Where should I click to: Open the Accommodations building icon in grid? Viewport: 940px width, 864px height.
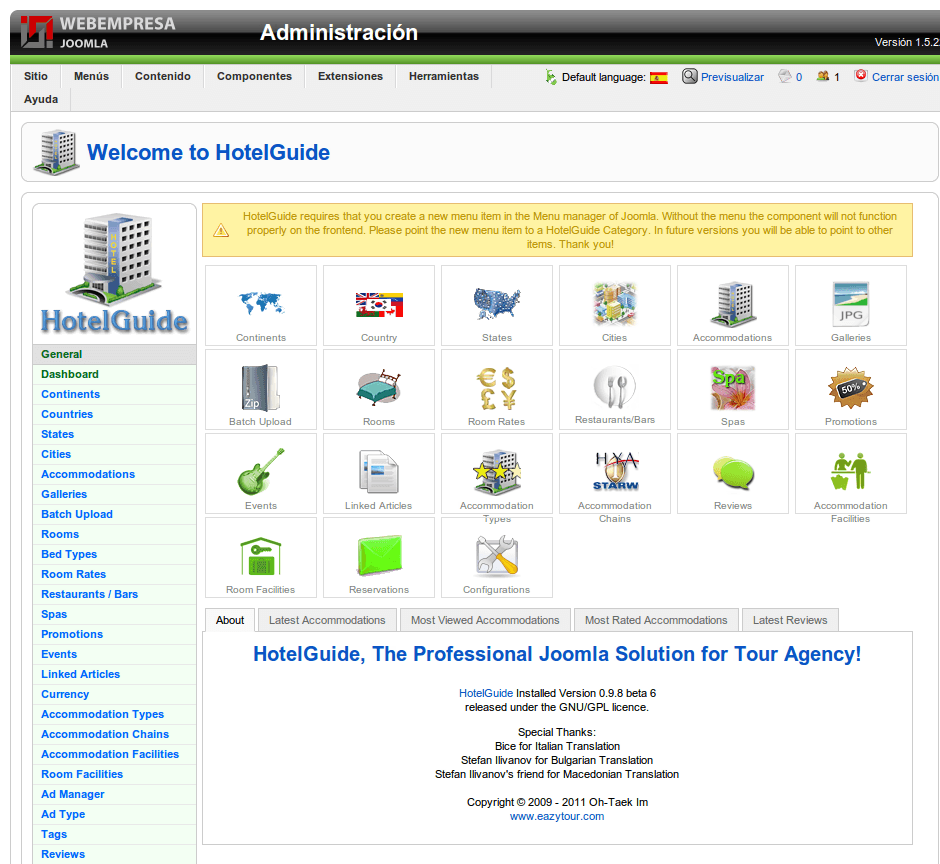[x=733, y=304]
